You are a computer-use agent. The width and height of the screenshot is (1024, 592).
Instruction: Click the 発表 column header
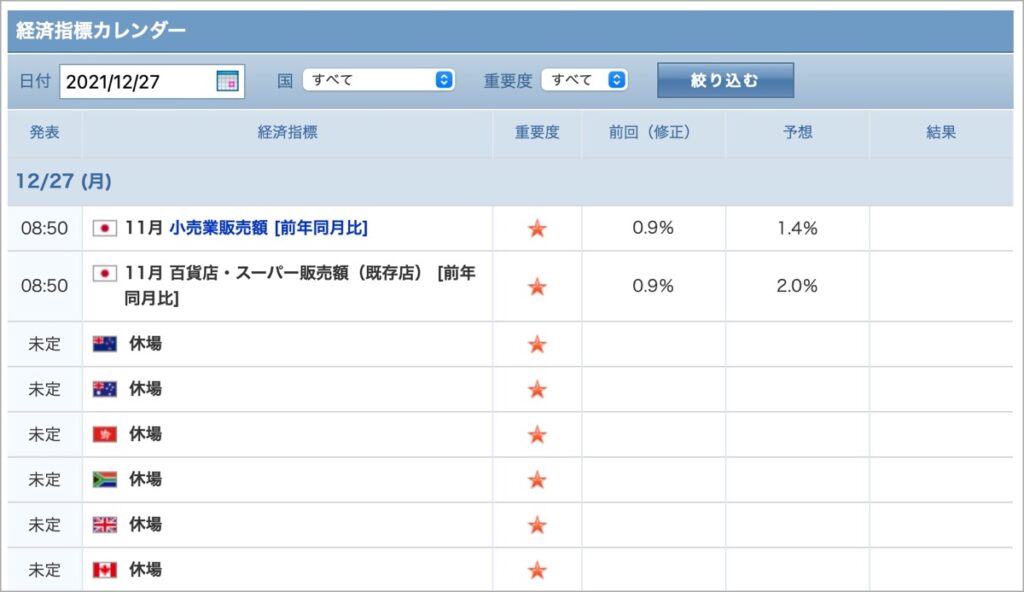(44, 132)
